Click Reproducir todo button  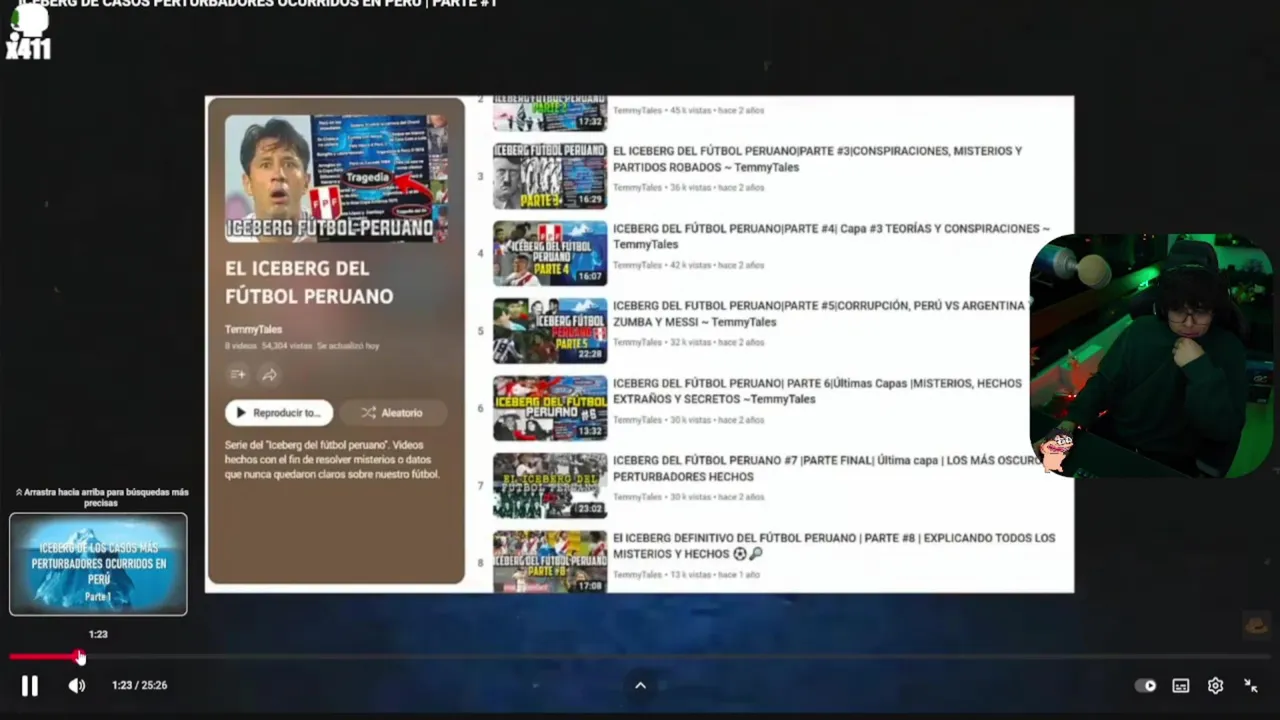[x=279, y=412]
